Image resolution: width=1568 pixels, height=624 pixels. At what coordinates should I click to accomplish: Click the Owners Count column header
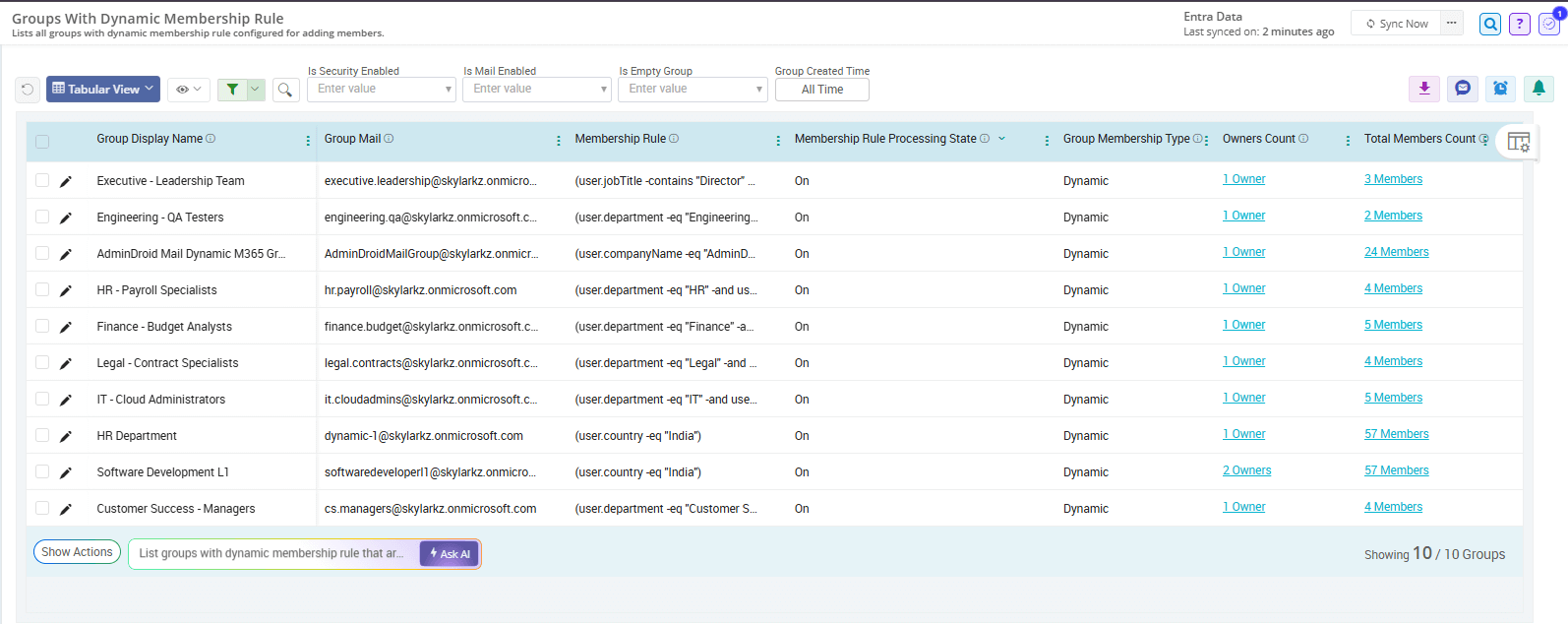[x=1259, y=139]
